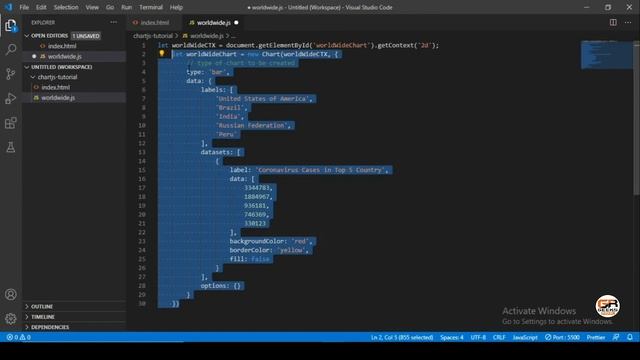The image size is (640, 360).
Task: Click the borderColor 'yellow' value
Action: coord(291,250)
